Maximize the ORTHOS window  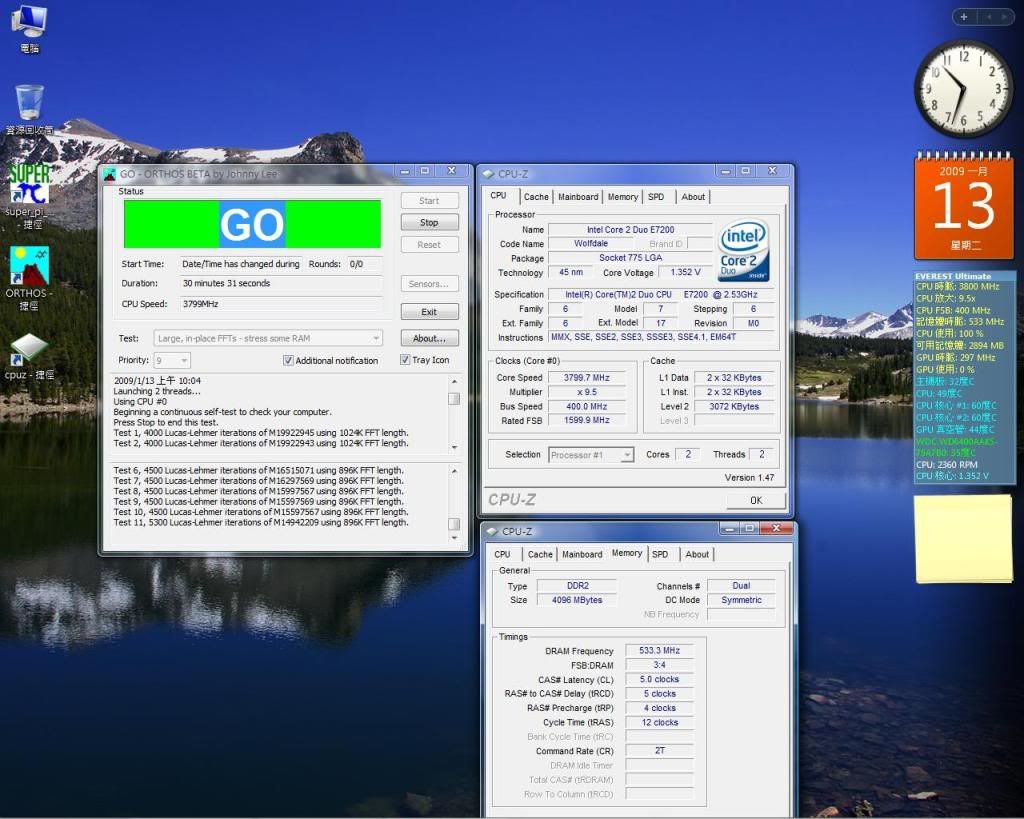coord(425,171)
